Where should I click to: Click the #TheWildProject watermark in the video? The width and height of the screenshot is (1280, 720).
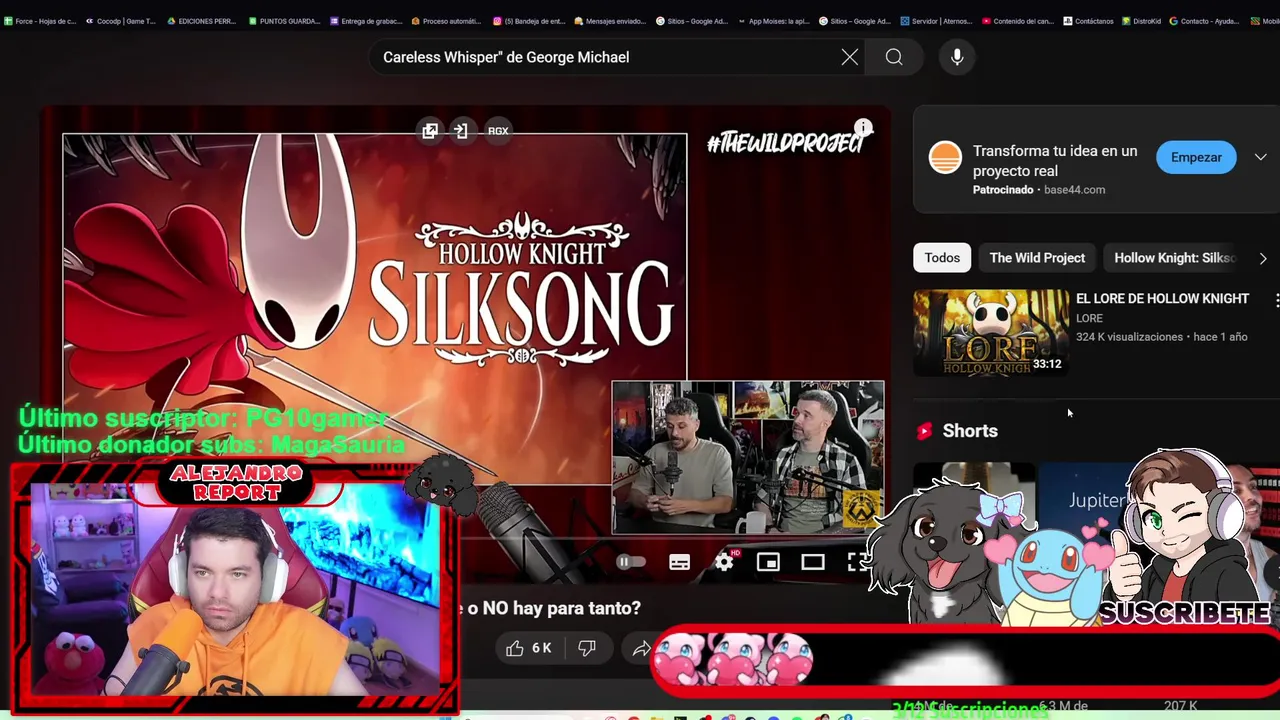click(784, 144)
